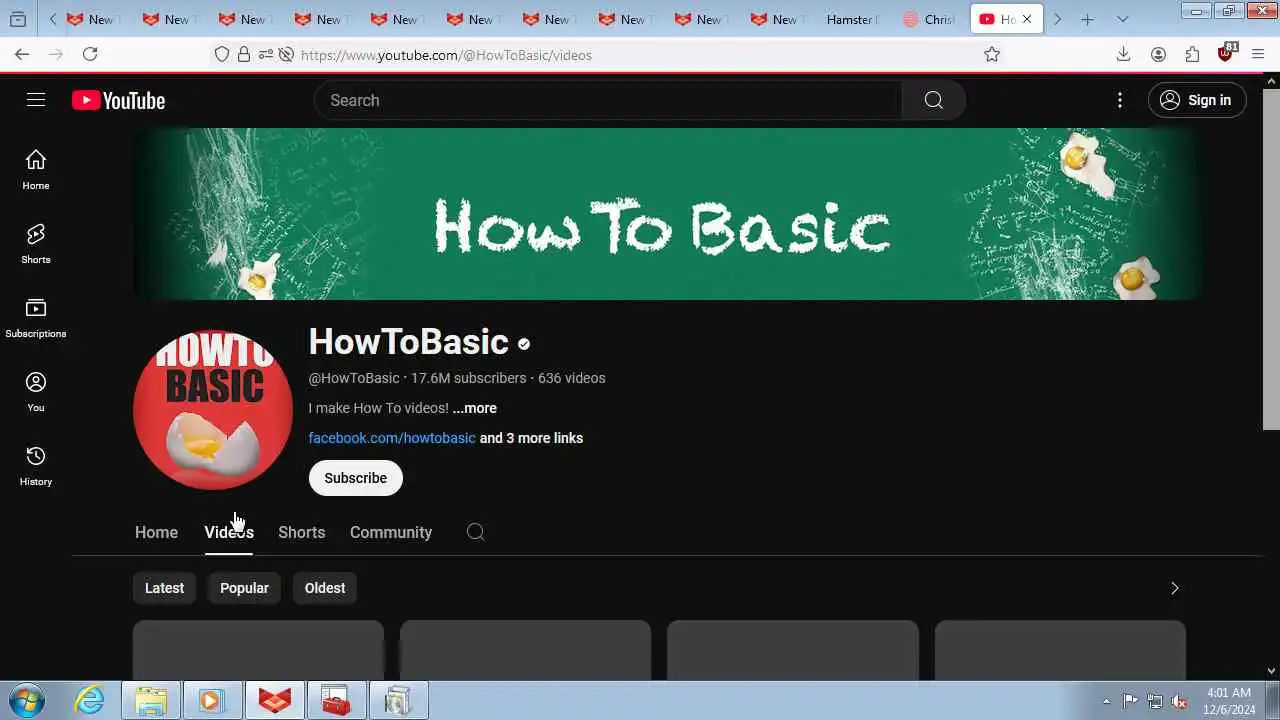The height and width of the screenshot is (720, 1280).
Task: Expand the channel description with ...more
Action: (x=474, y=408)
